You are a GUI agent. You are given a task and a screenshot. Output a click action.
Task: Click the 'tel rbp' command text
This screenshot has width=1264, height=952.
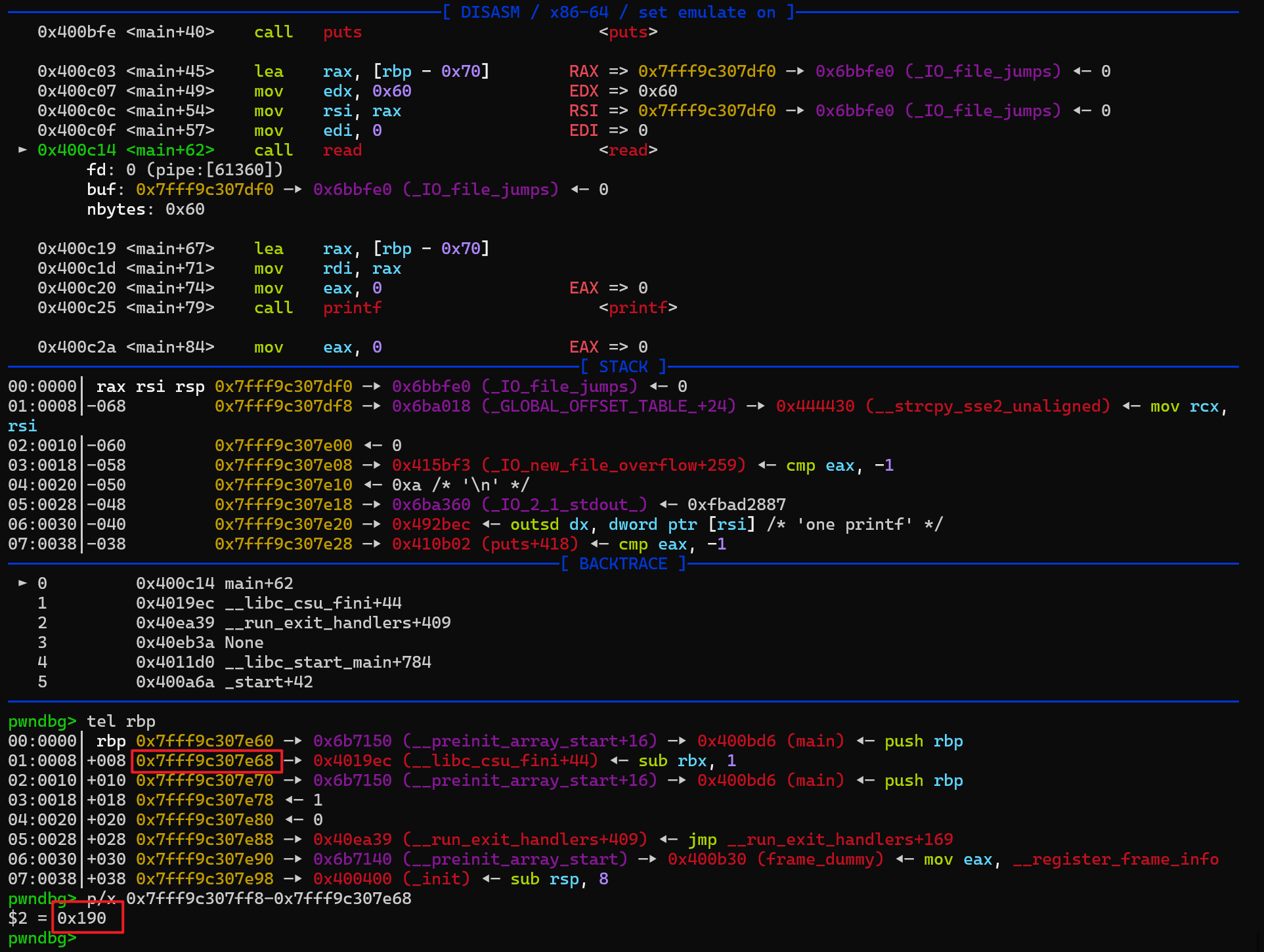pyautogui.click(x=121, y=721)
